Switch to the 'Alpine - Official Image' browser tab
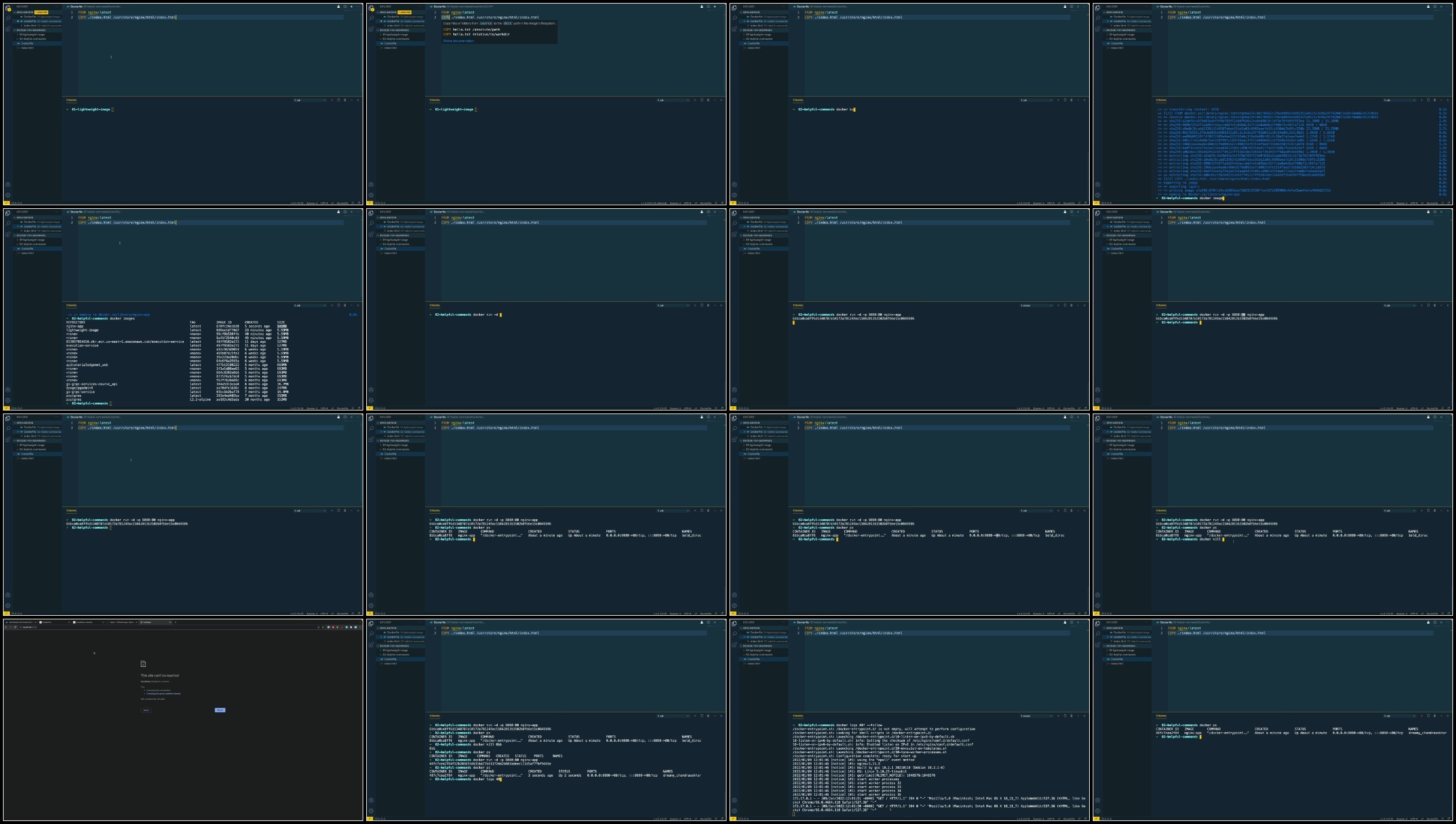Screen dimensions: 1456x824 click(122, 622)
